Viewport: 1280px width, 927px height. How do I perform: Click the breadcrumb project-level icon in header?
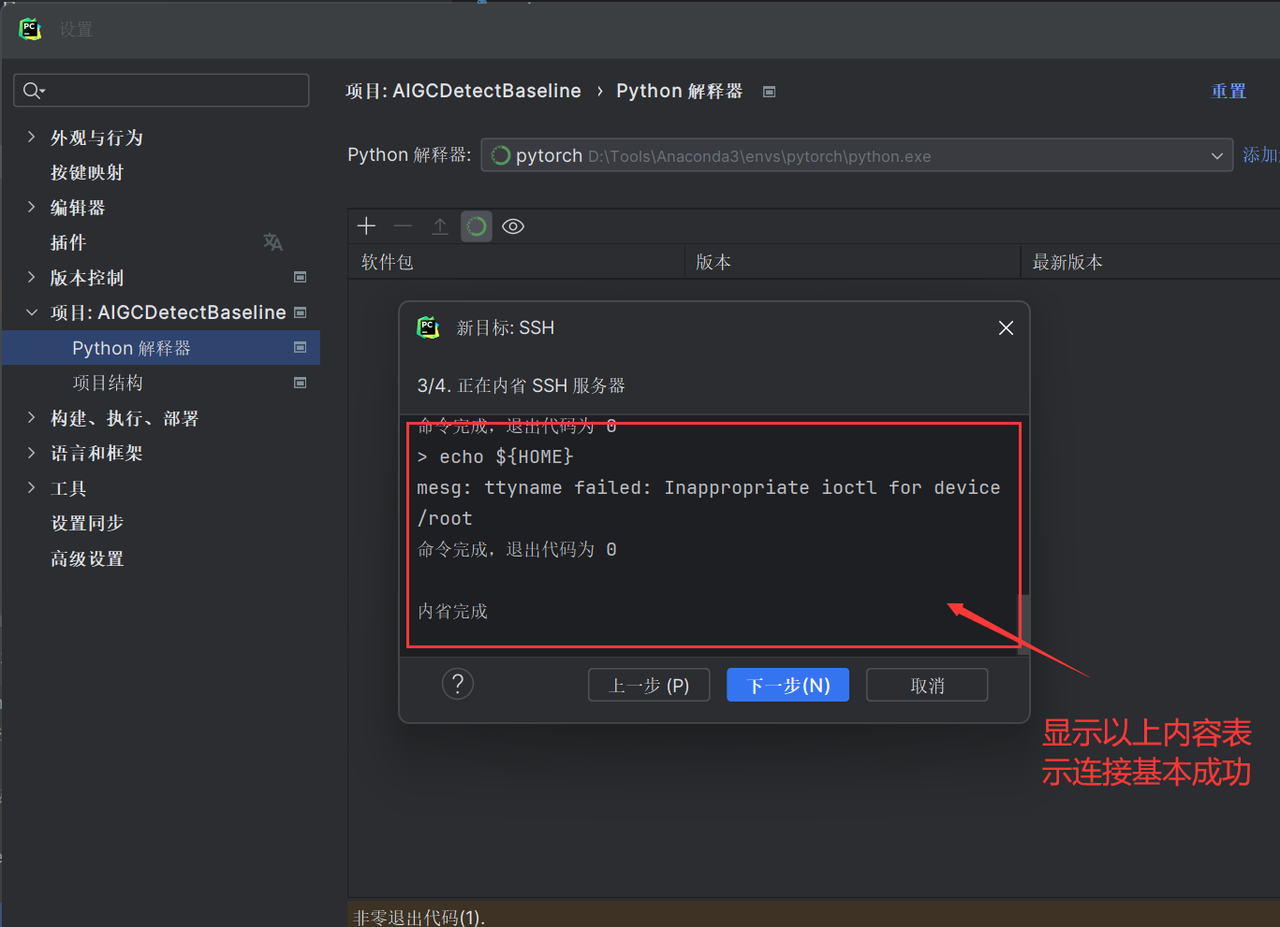(769, 91)
